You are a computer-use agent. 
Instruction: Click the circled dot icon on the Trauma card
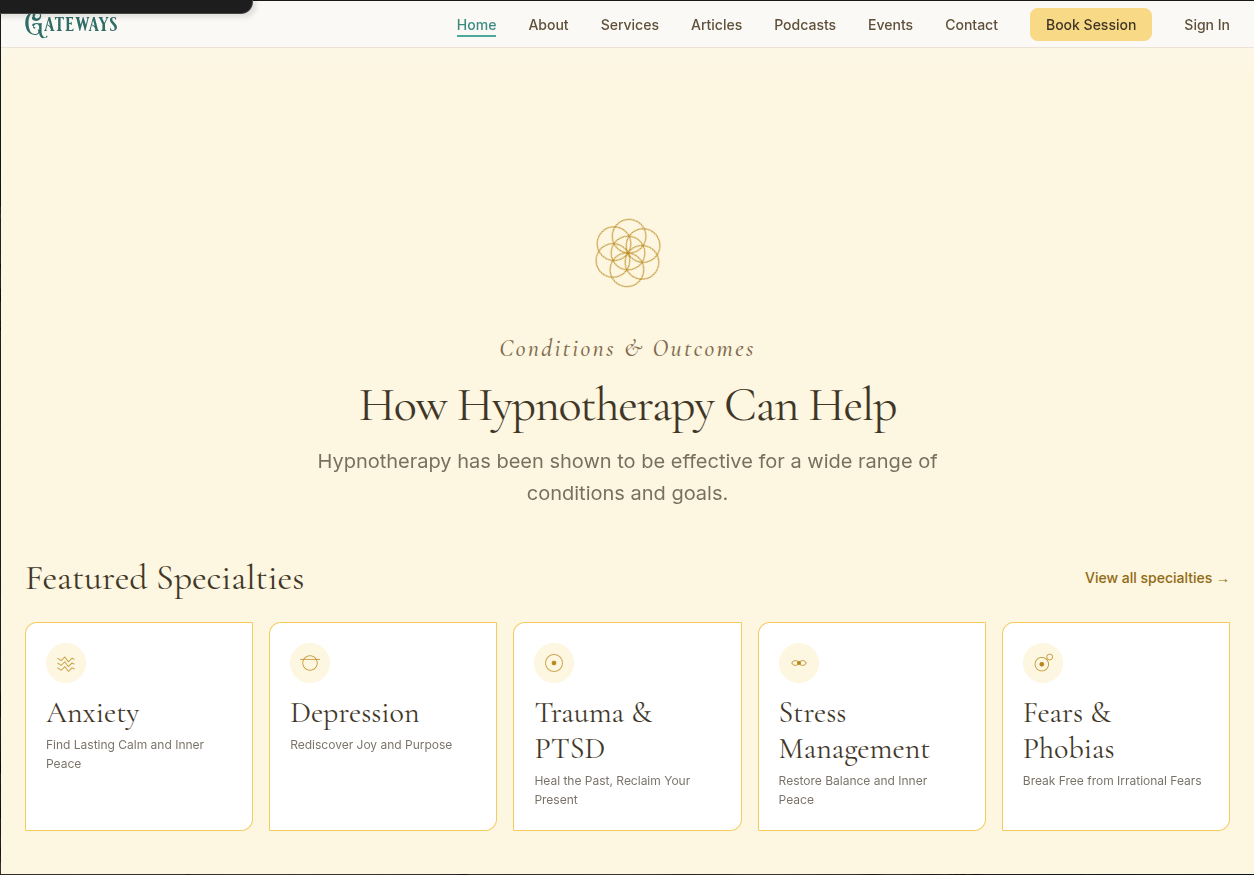click(x=554, y=663)
